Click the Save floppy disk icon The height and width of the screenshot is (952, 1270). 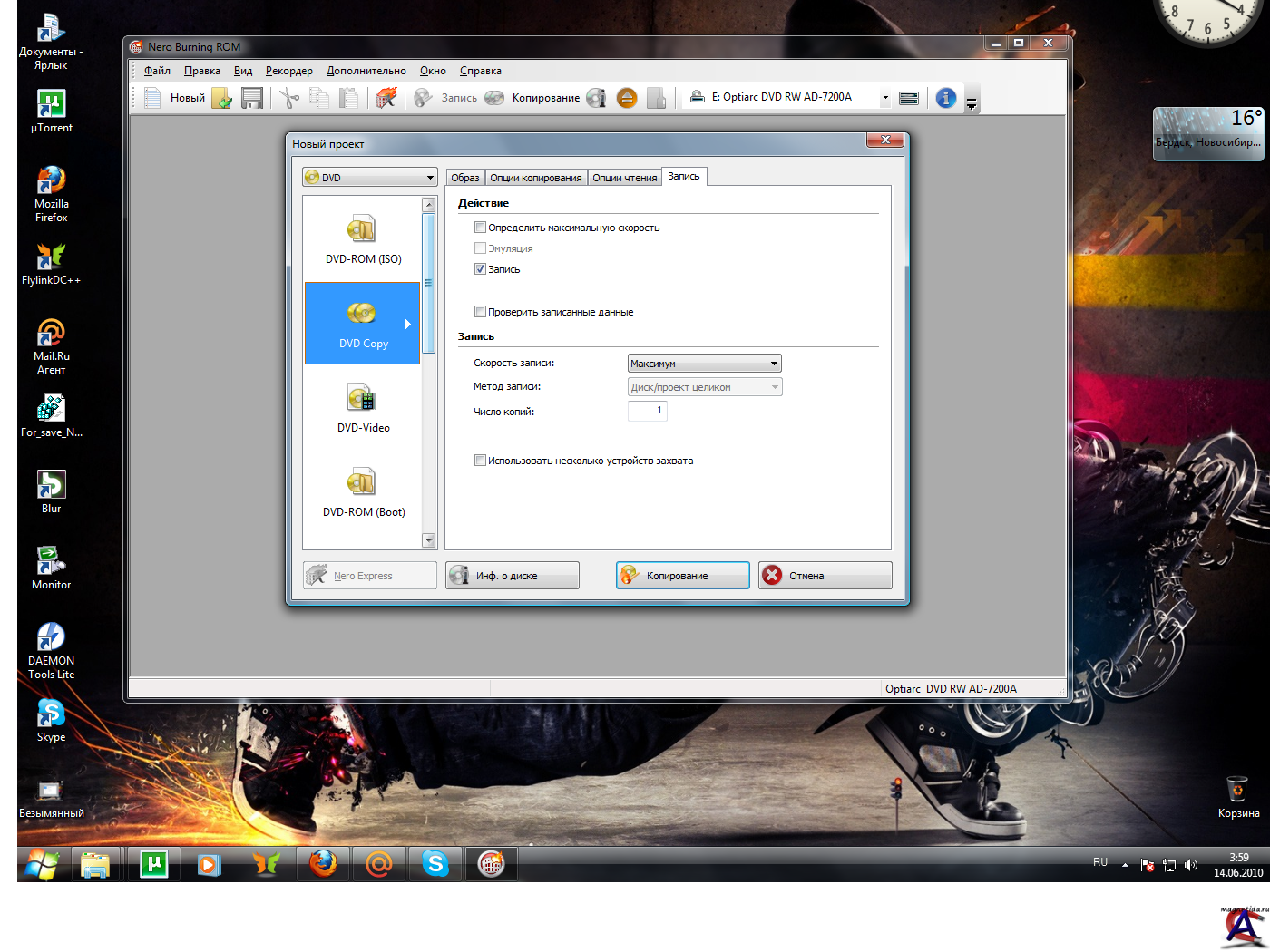pos(251,98)
